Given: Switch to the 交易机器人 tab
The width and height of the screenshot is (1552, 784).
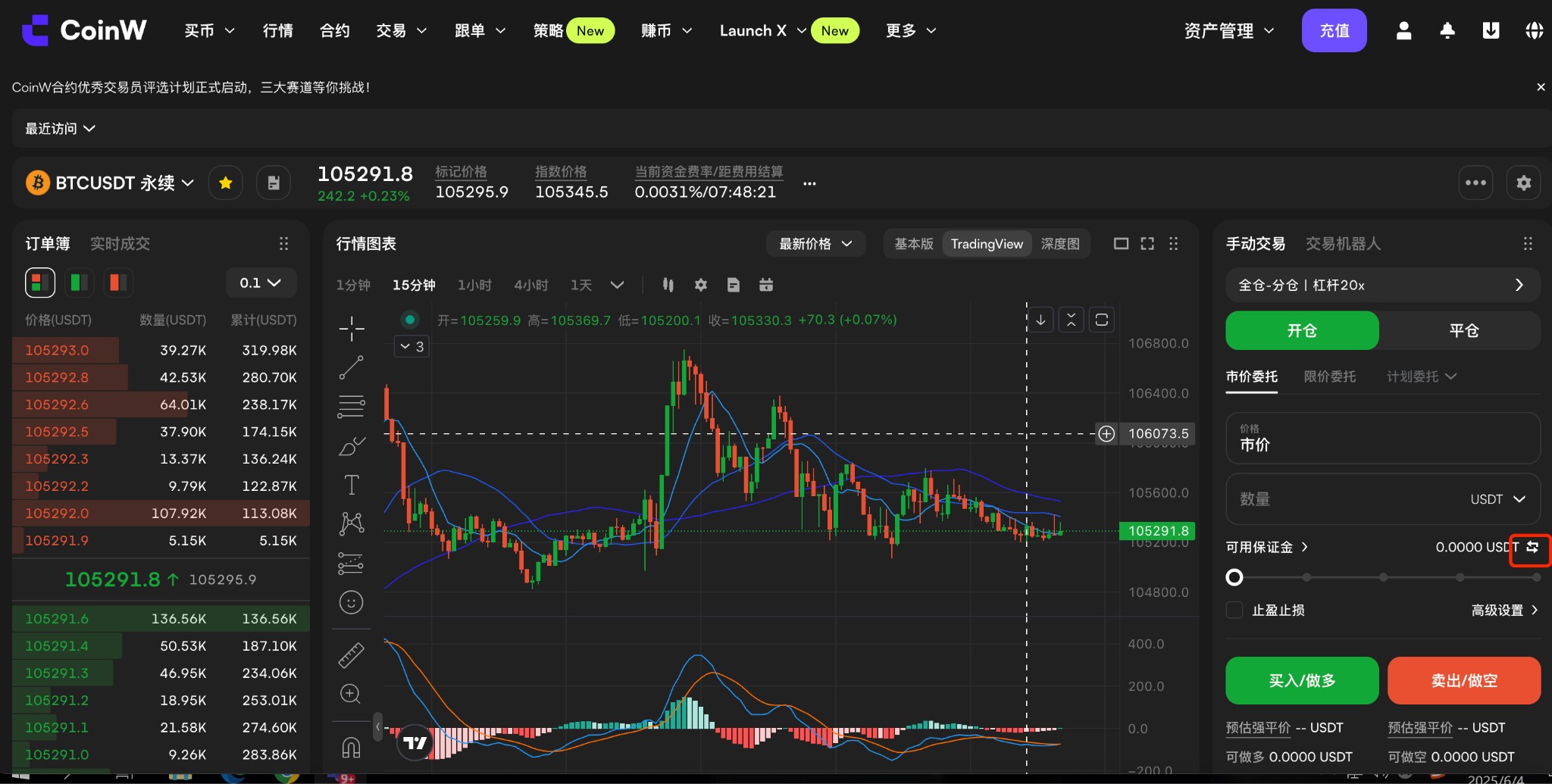Looking at the screenshot, I should pos(1343,243).
